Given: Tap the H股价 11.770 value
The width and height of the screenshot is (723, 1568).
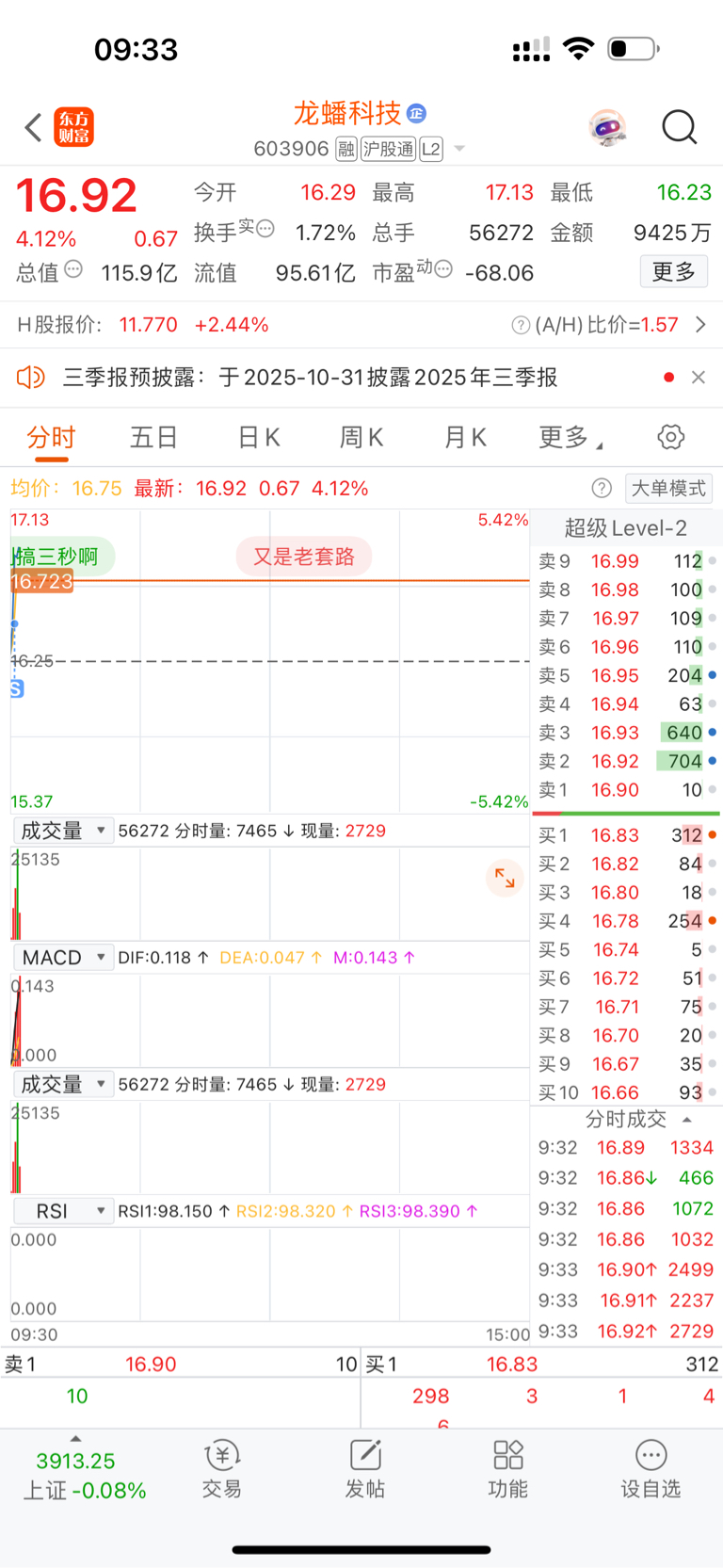Looking at the screenshot, I should pos(148,325).
